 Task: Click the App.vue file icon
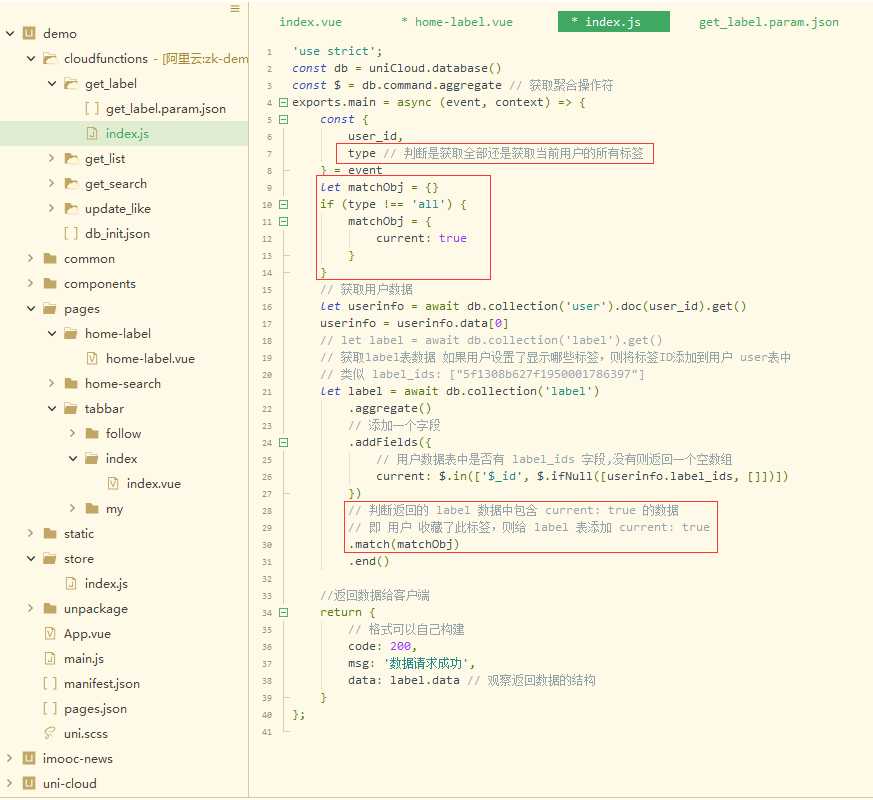click(50, 634)
